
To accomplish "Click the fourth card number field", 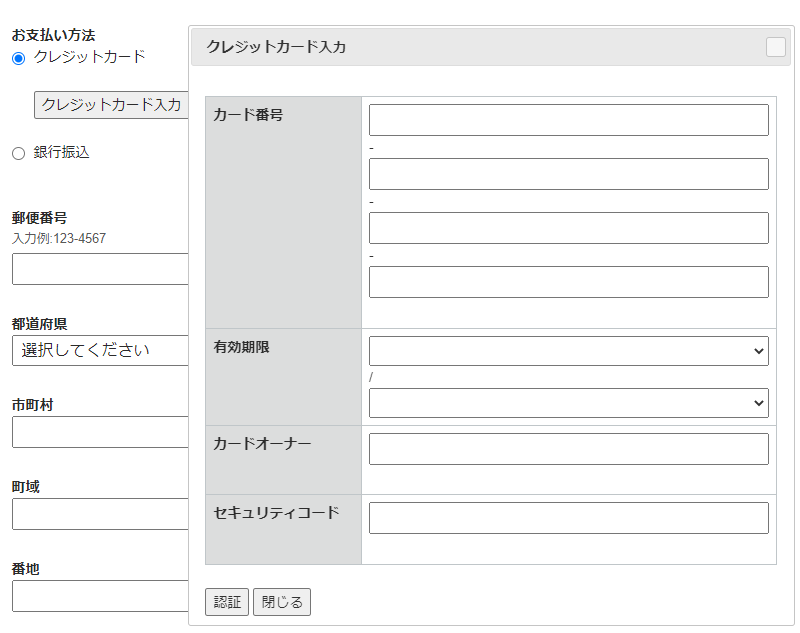I will click(x=568, y=281).
